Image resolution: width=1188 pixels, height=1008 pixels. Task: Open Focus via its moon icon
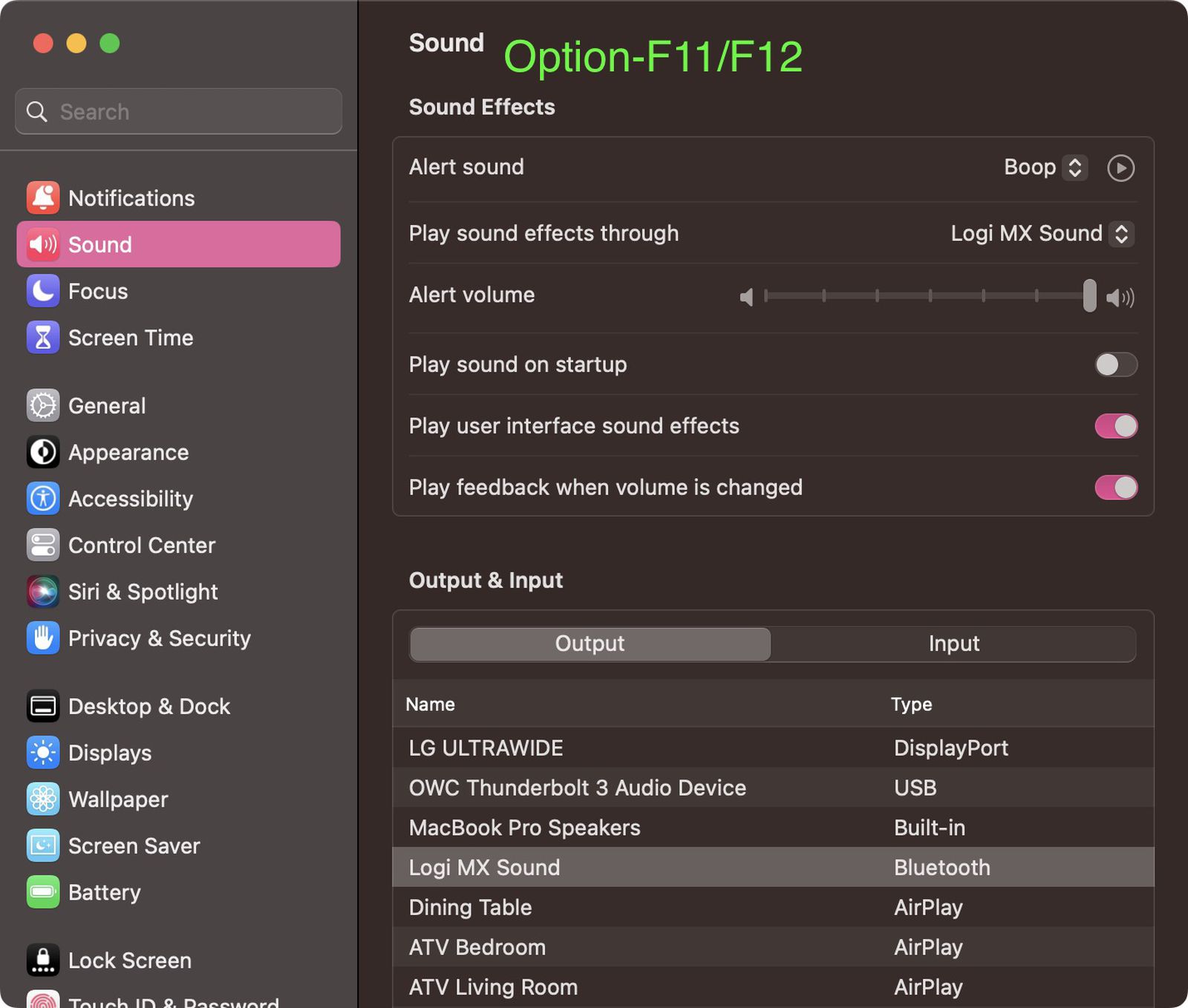[x=43, y=291]
